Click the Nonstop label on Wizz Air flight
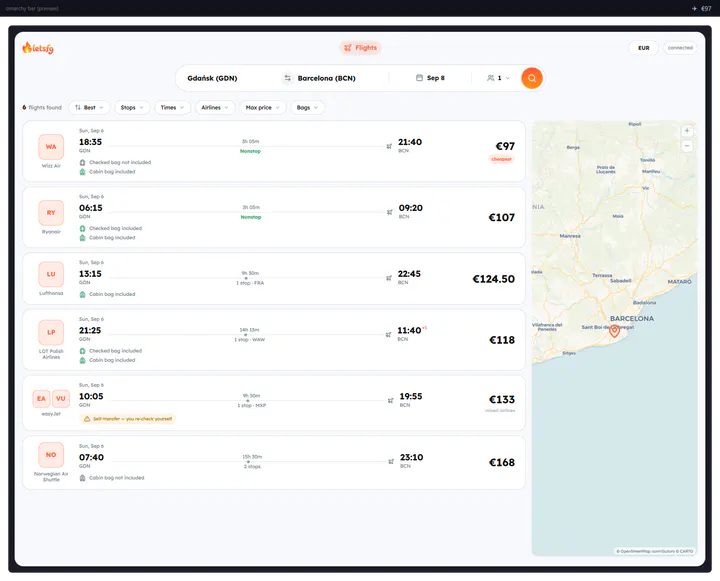 click(x=250, y=151)
